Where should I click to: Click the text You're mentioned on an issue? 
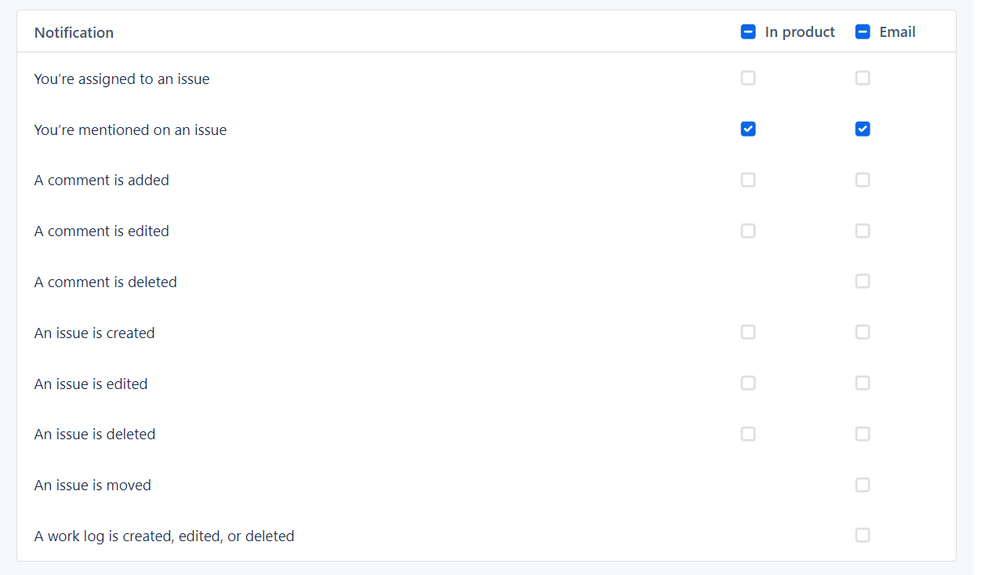coord(130,130)
